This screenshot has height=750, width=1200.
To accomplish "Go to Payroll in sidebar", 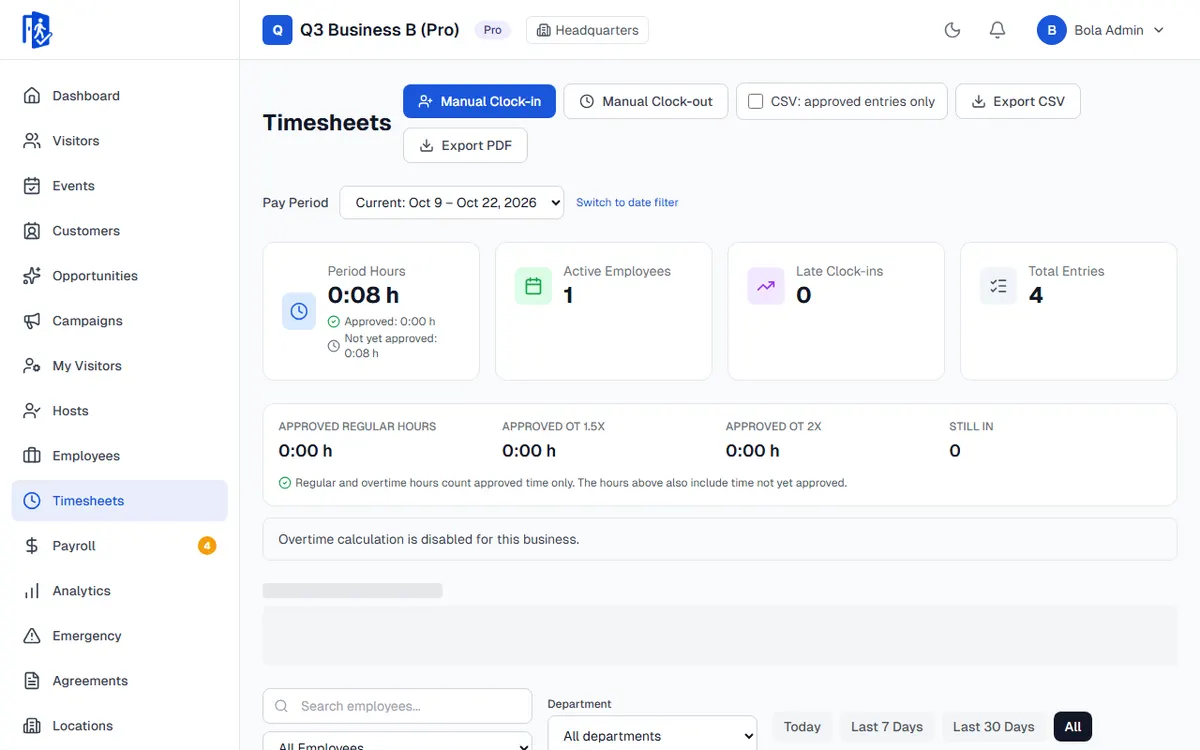I will click(x=120, y=546).
